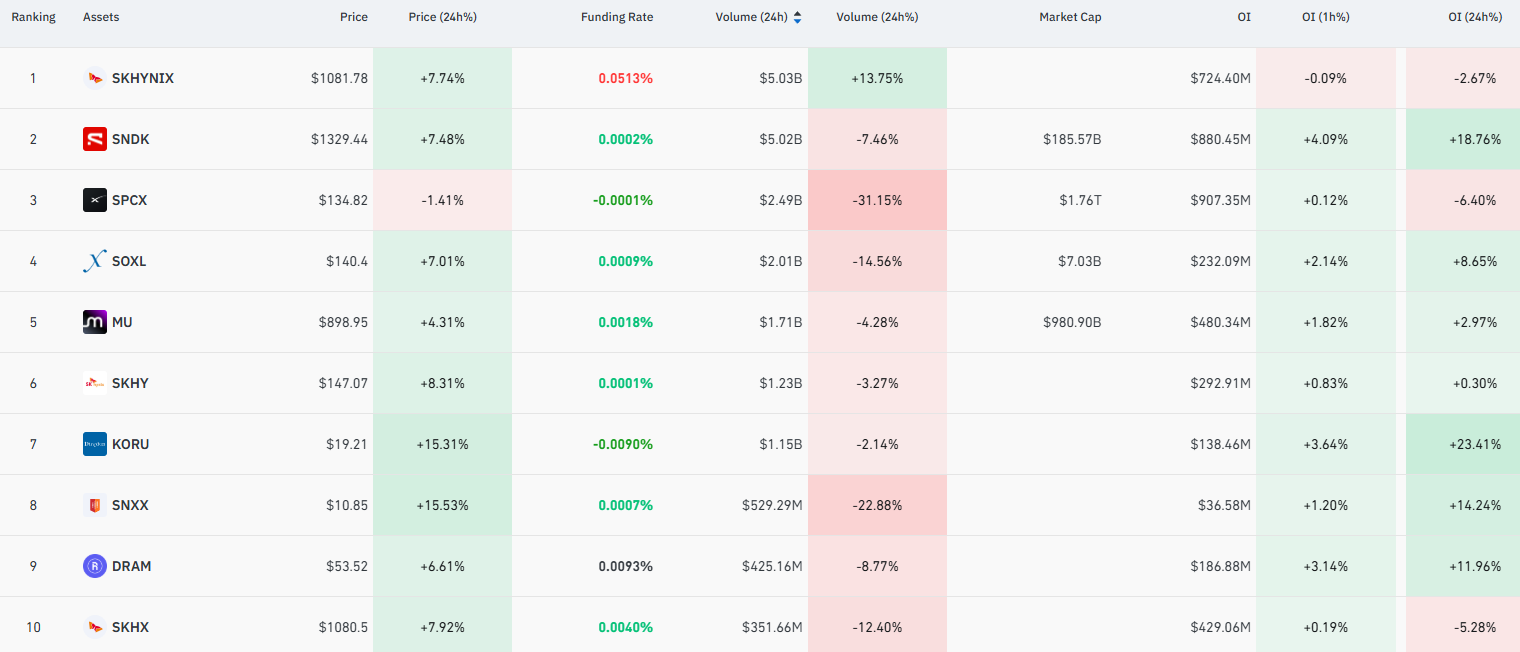Select the SNXX asset icon
Screen dimensions: 1520x652
95,505
